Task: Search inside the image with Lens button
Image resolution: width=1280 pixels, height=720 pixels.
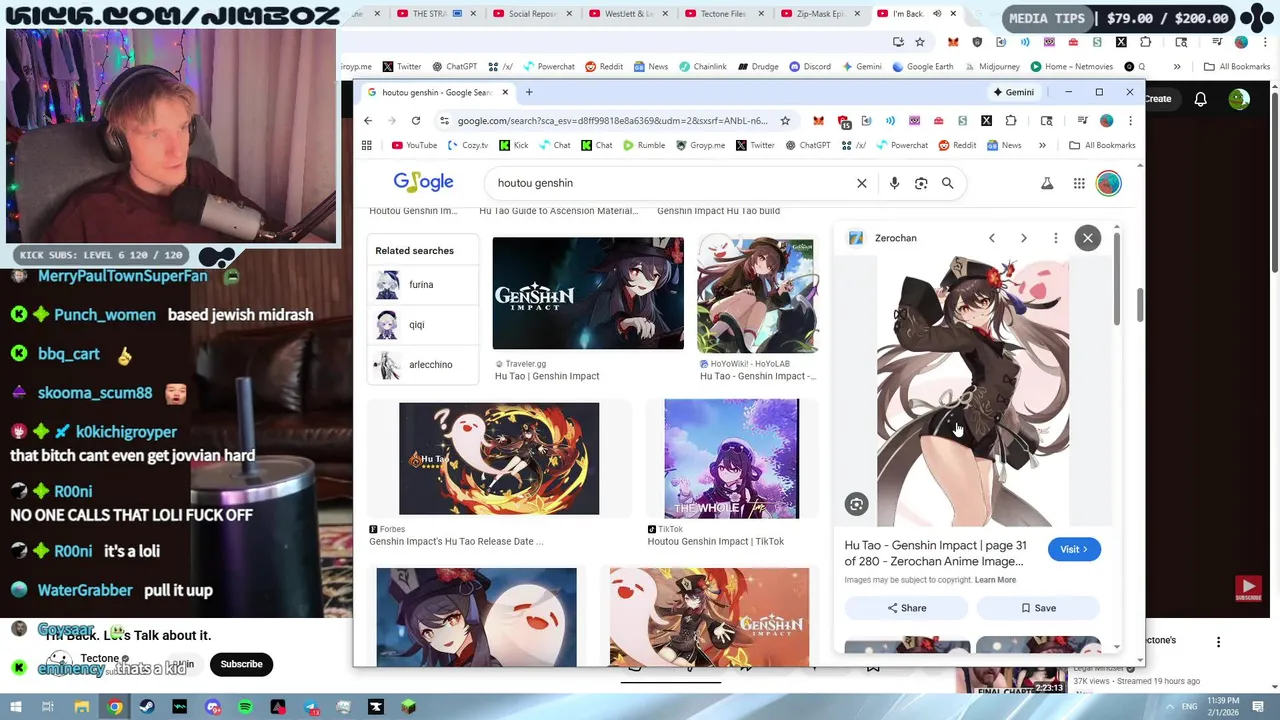Action: click(856, 505)
